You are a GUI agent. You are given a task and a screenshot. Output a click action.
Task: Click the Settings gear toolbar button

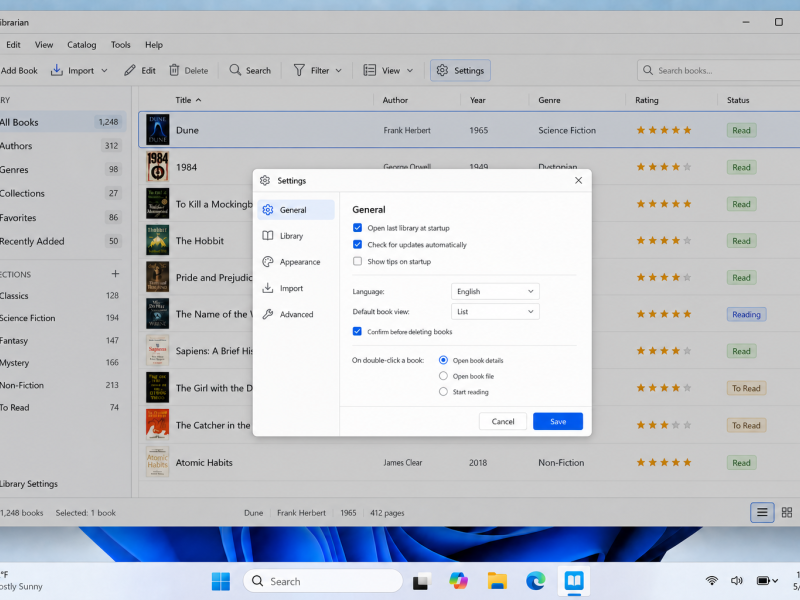click(x=460, y=70)
